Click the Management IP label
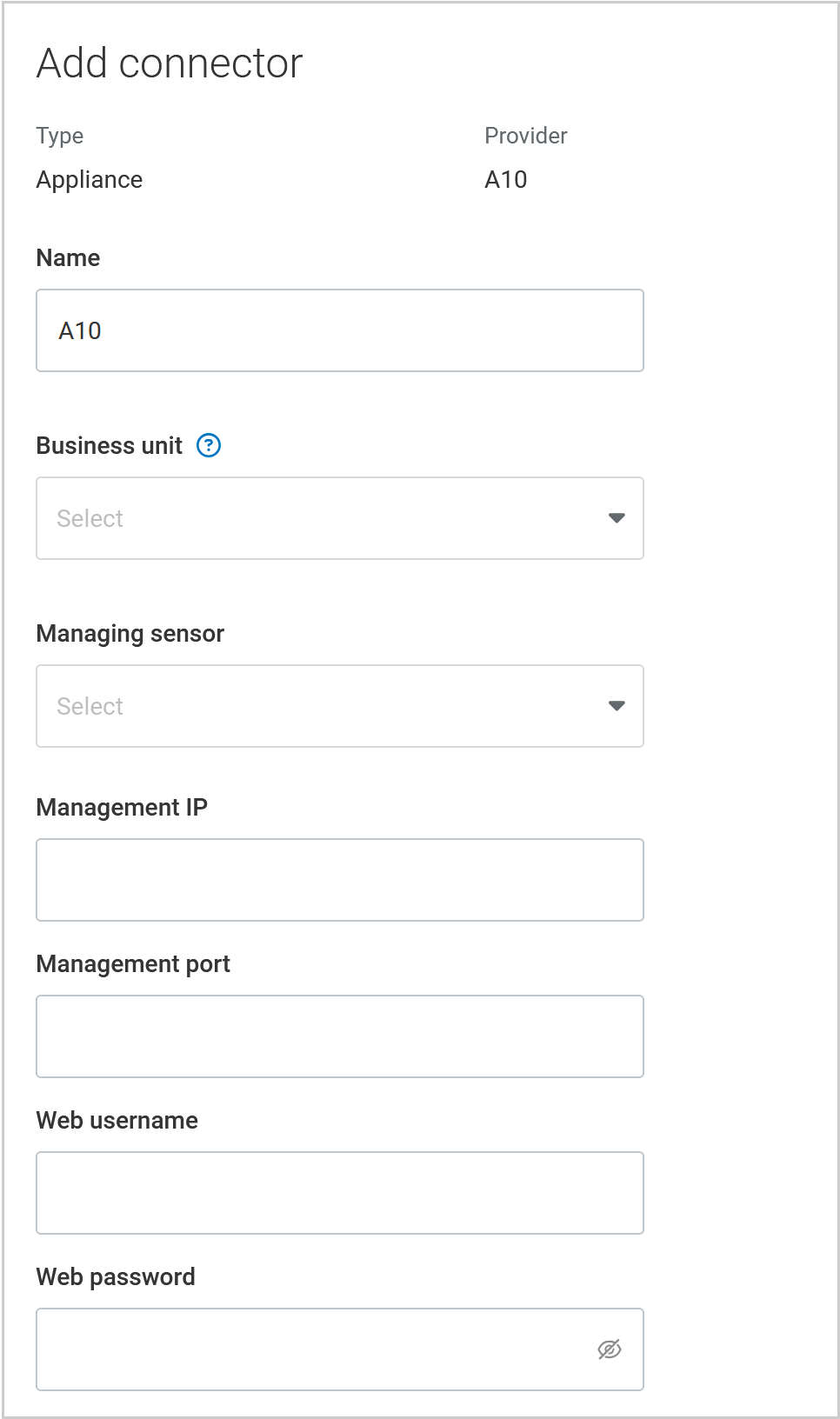 [122, 808]
